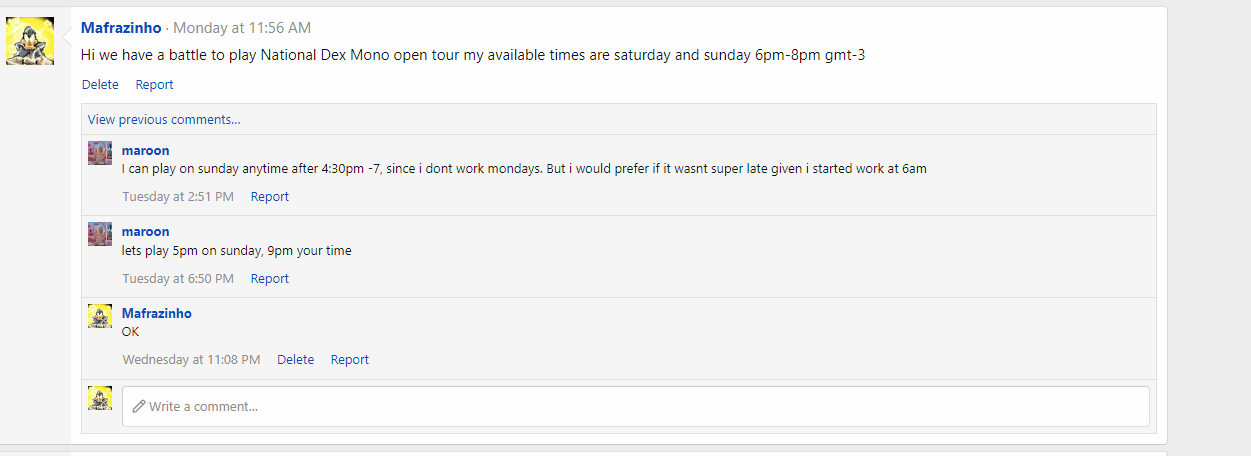The image size is (1251, 456).
Task: Click the Tuesday at 2:51 PM timestamp
Action: coord(178,197)
